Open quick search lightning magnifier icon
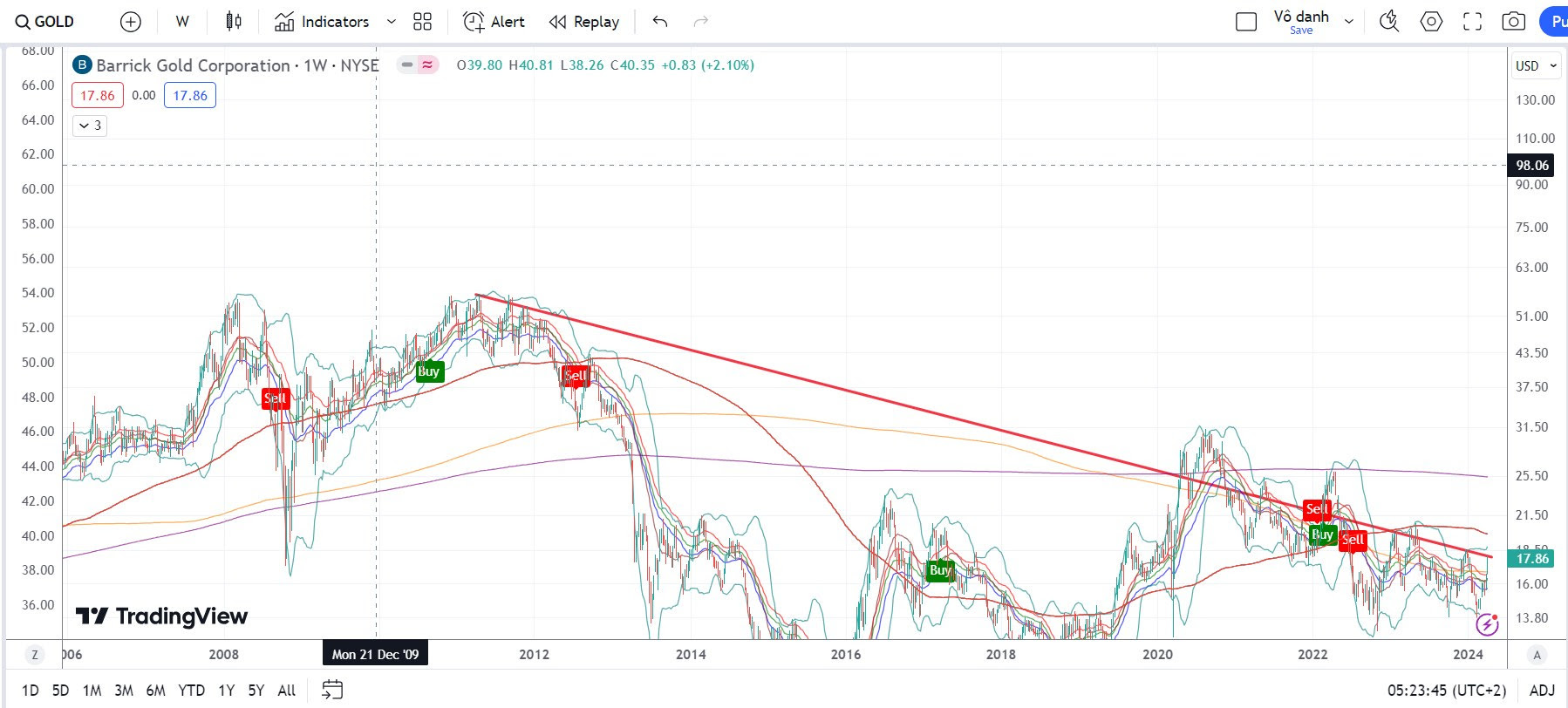Screen dimensions: 1568x708 (1389, 22)
